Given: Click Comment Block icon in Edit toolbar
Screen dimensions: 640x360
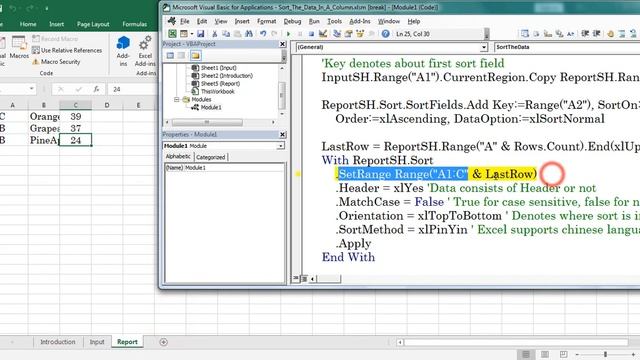Looking at the screenshot, I should (x=622, y=34).
